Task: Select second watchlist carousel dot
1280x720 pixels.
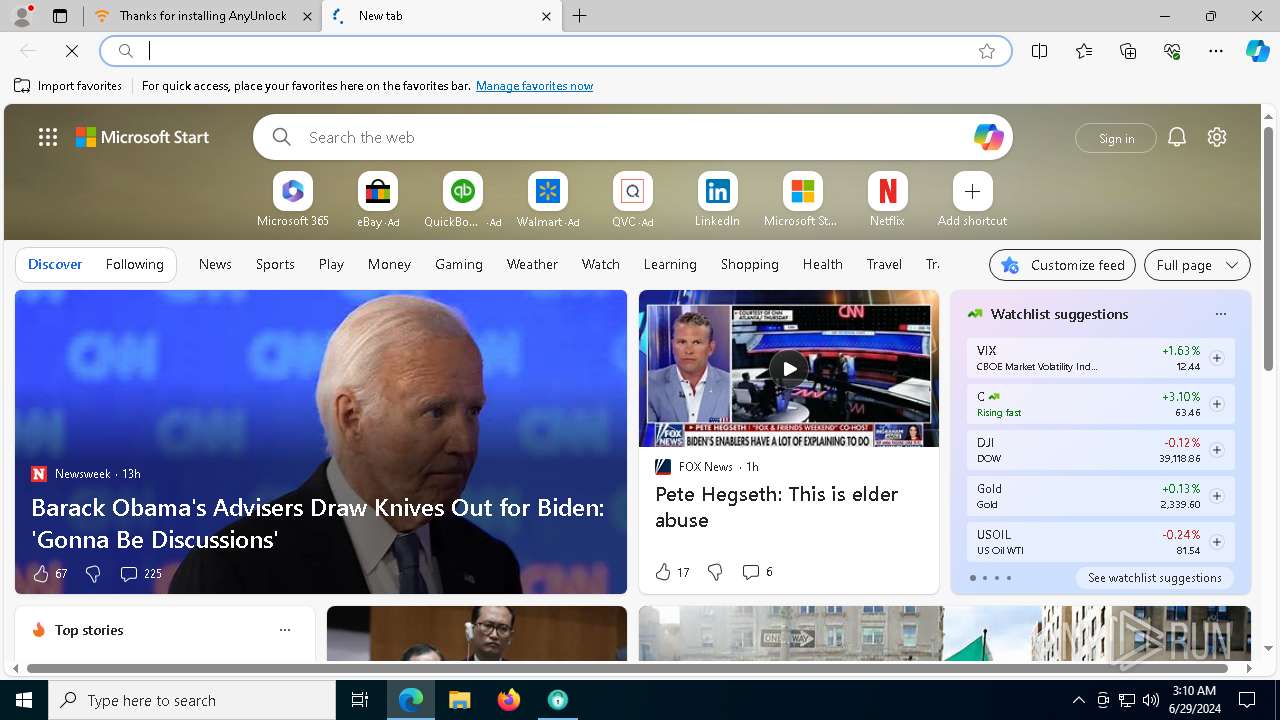Action: (984, 578)
